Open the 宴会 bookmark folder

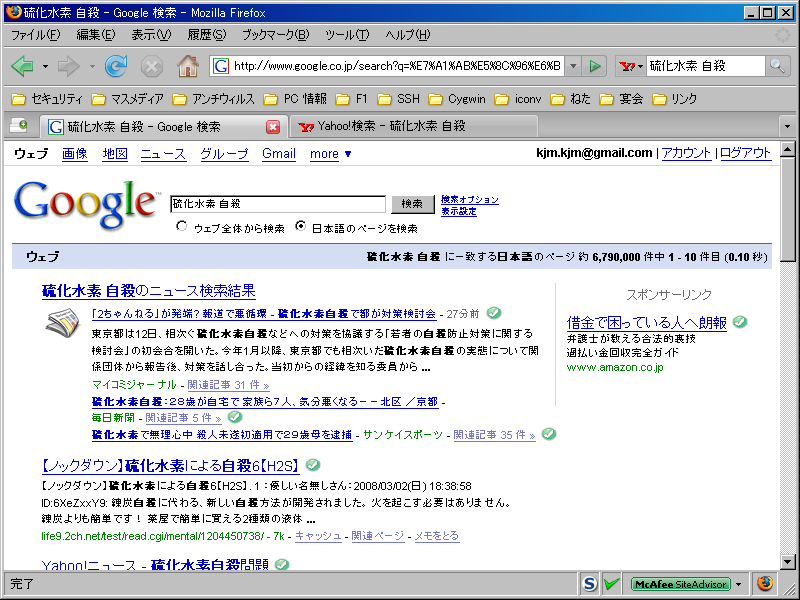(620, 99)
